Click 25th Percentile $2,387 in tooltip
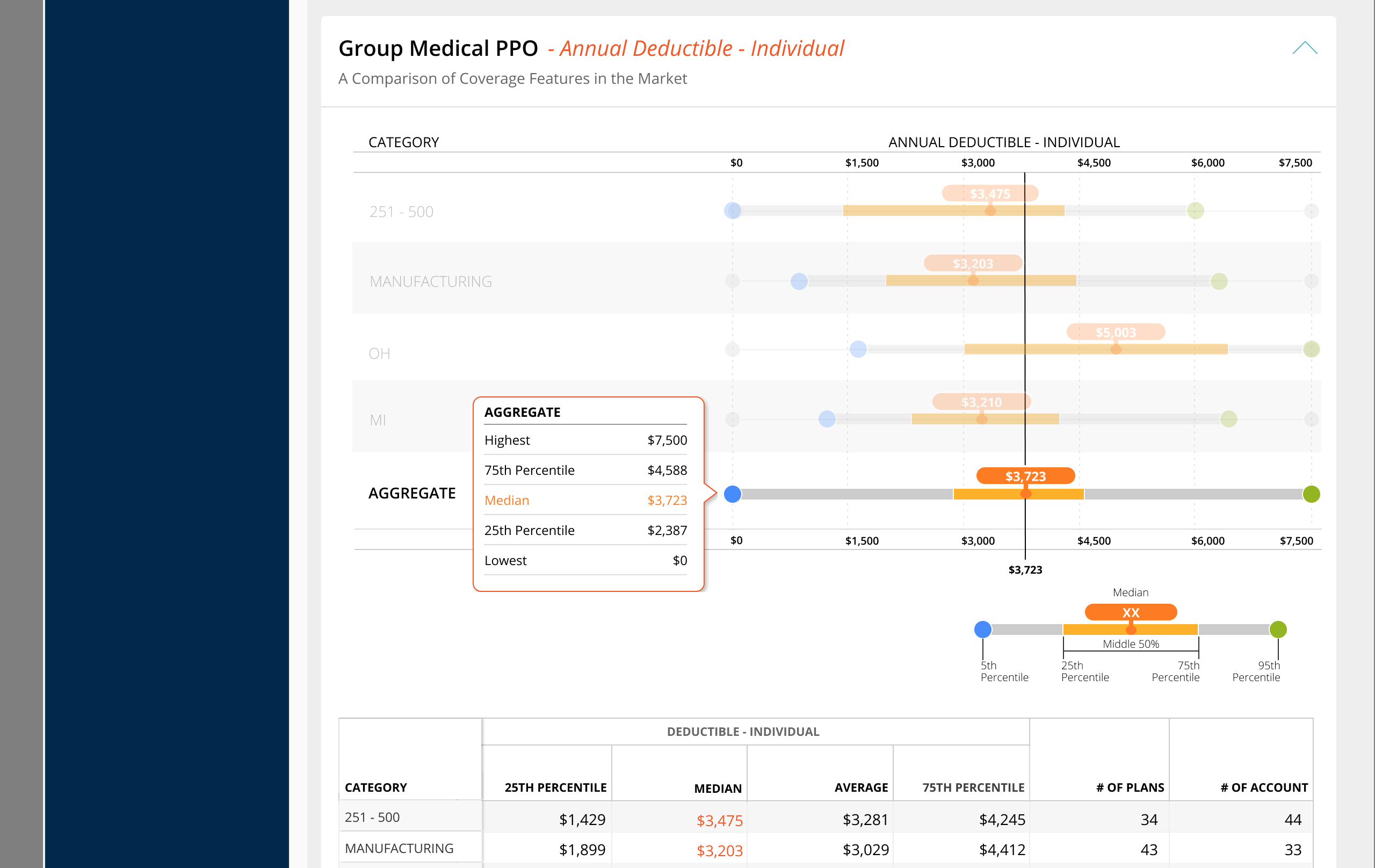Image resolution: width=1375 pixels, height=868 pixels. click(x=585, y=531)
